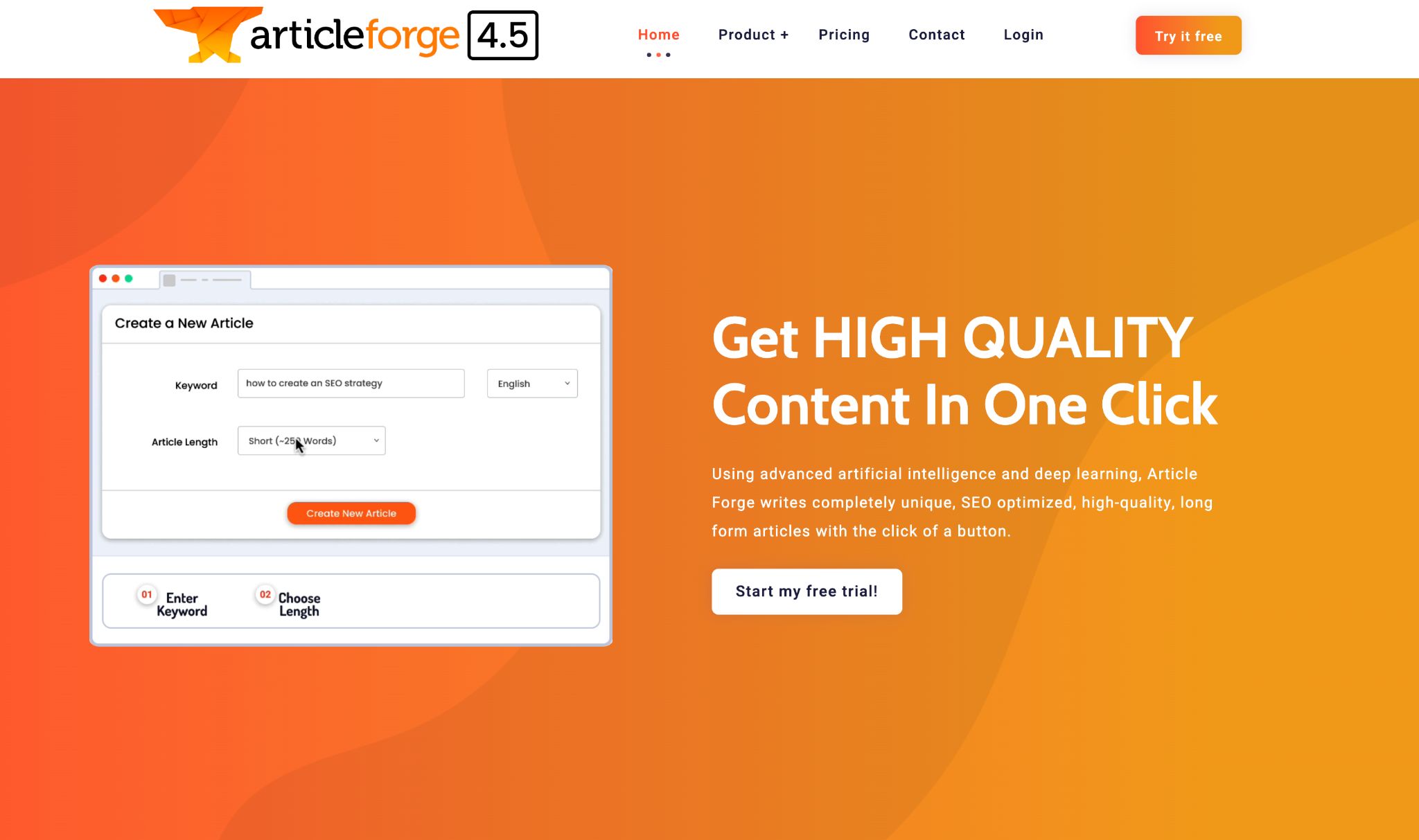
Task: Select the English language dropdown
Action: 531,383
